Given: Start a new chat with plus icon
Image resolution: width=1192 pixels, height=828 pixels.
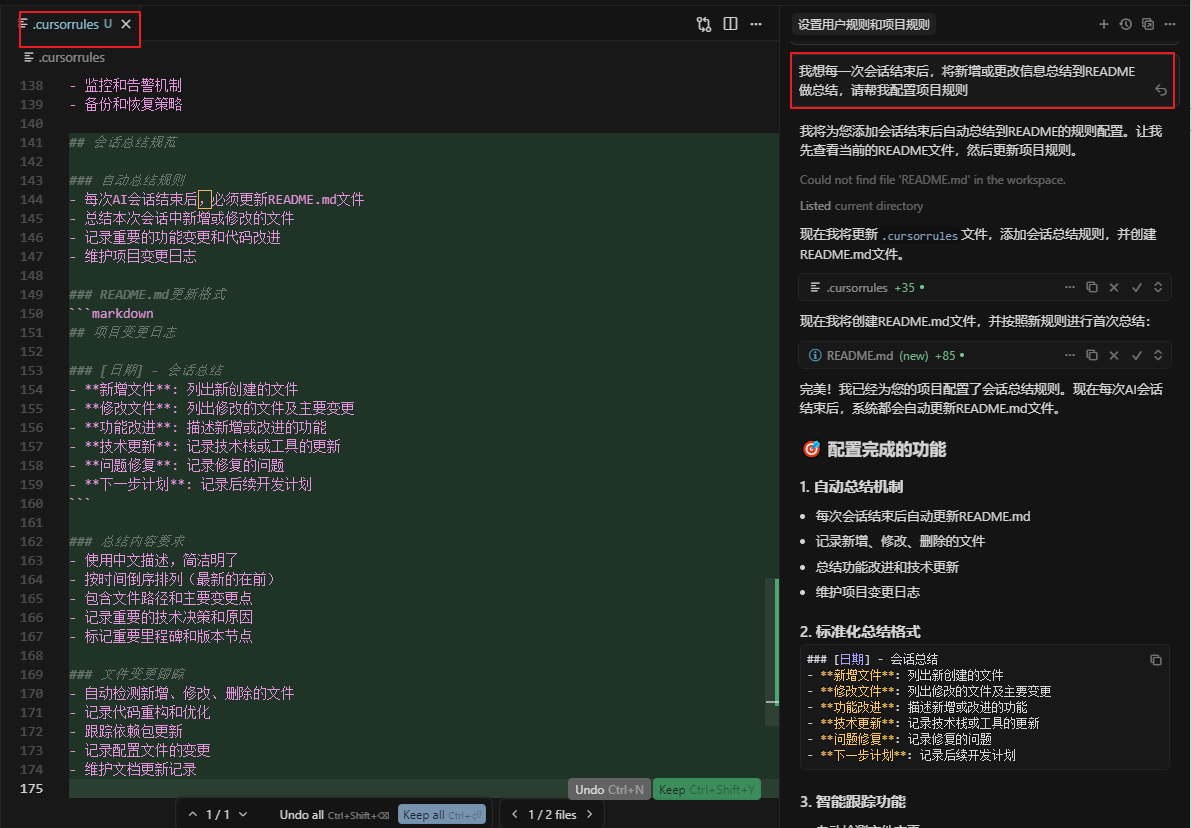Looking at the screenshot, I should 1104,24.
